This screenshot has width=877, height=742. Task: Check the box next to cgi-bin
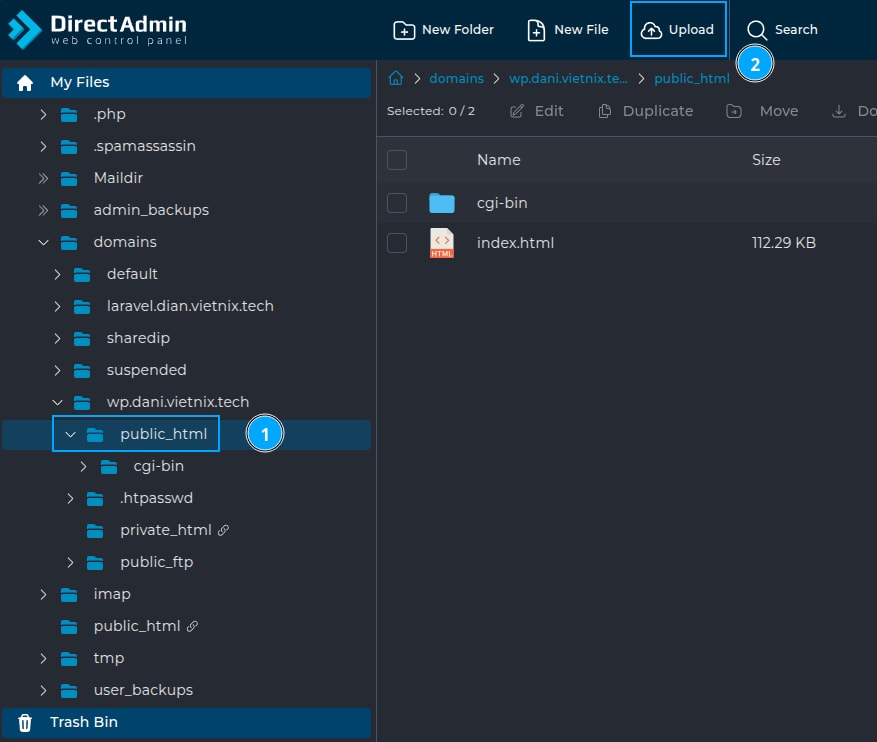[x=397, y=203]
